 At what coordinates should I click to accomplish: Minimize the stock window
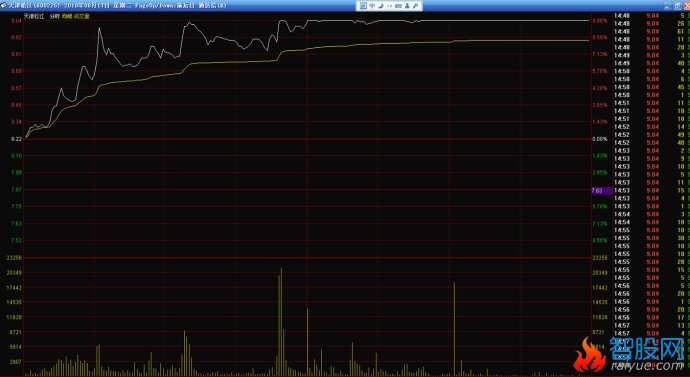tap(667, 6)
